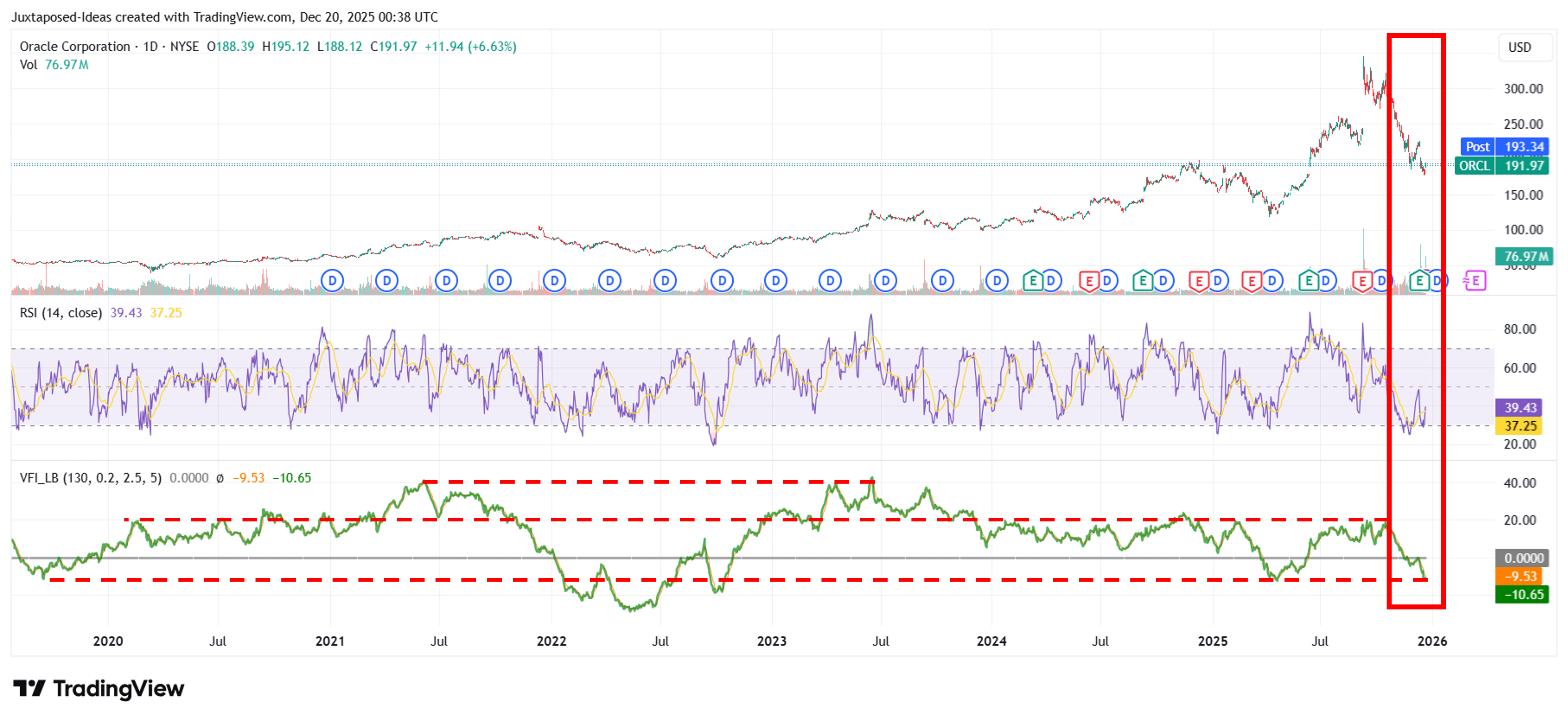Click the blue Post 193.34 price label
This screenshot has height=721, width=1568.
click(x=1504, y=147)
